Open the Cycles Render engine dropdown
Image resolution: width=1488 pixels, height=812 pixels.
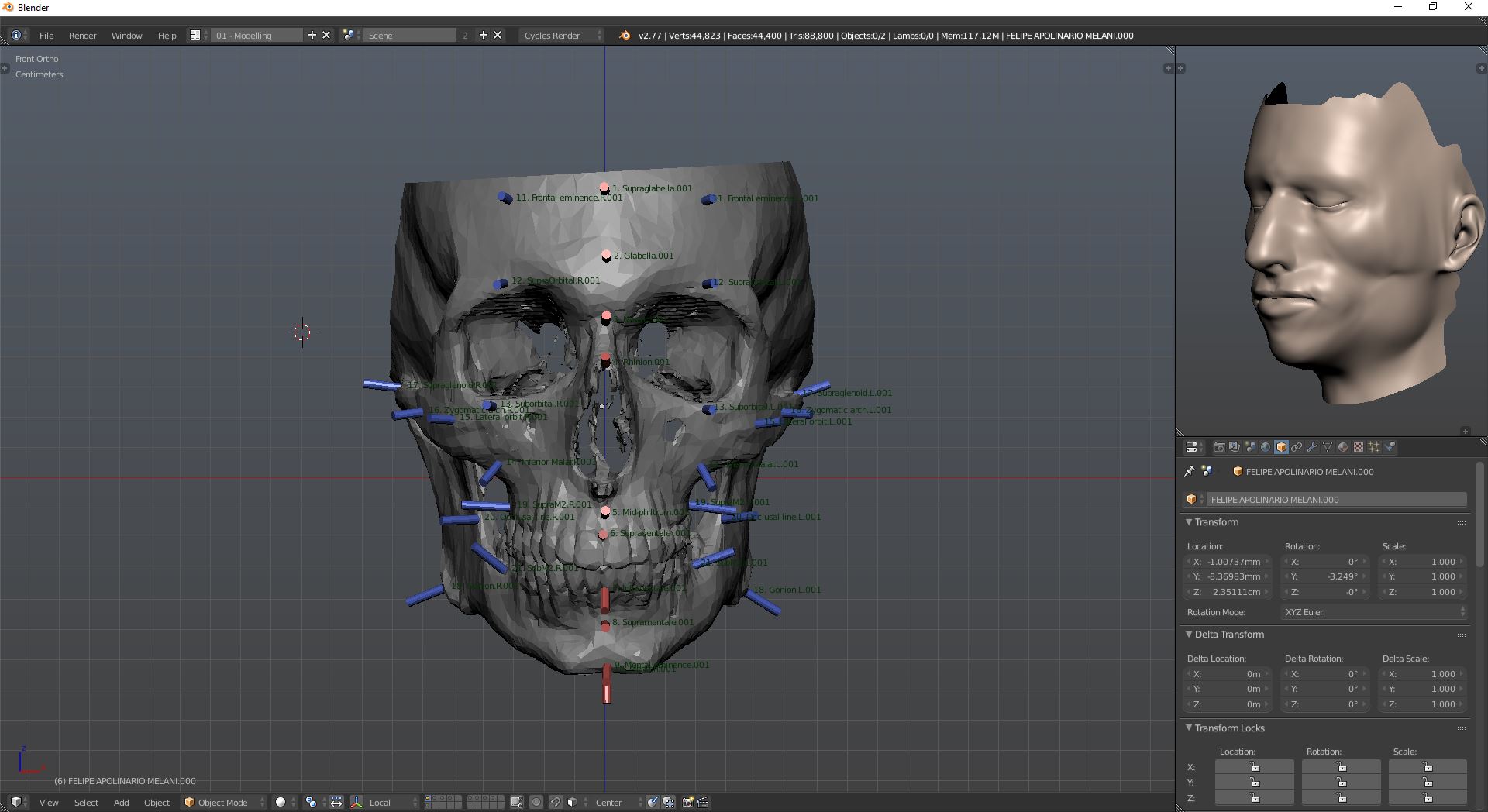(x=560, y=36)
